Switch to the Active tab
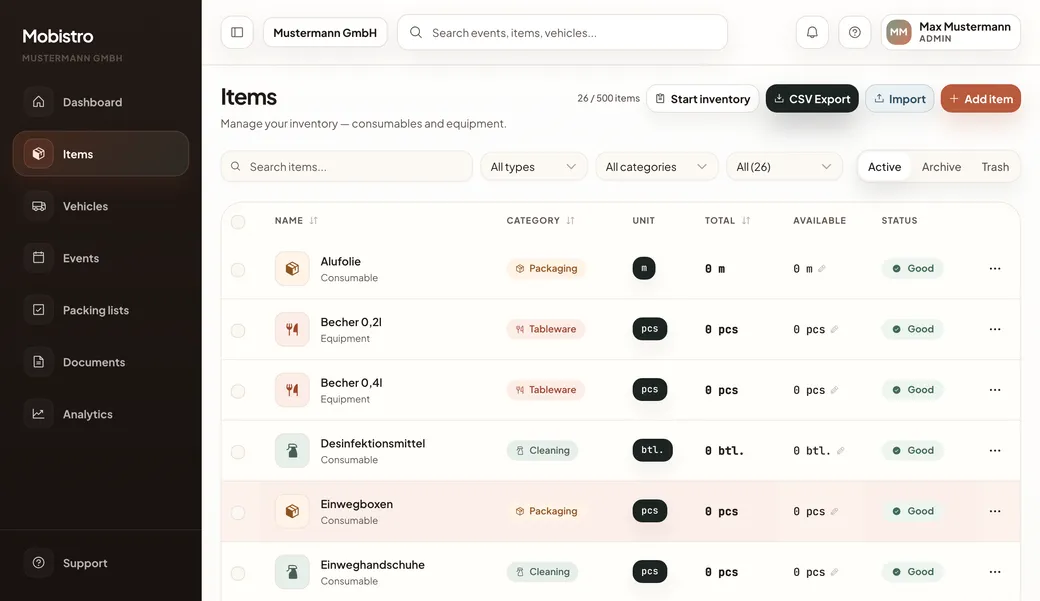Viewport: 1040px width, 601px height. tap(884, 167)
